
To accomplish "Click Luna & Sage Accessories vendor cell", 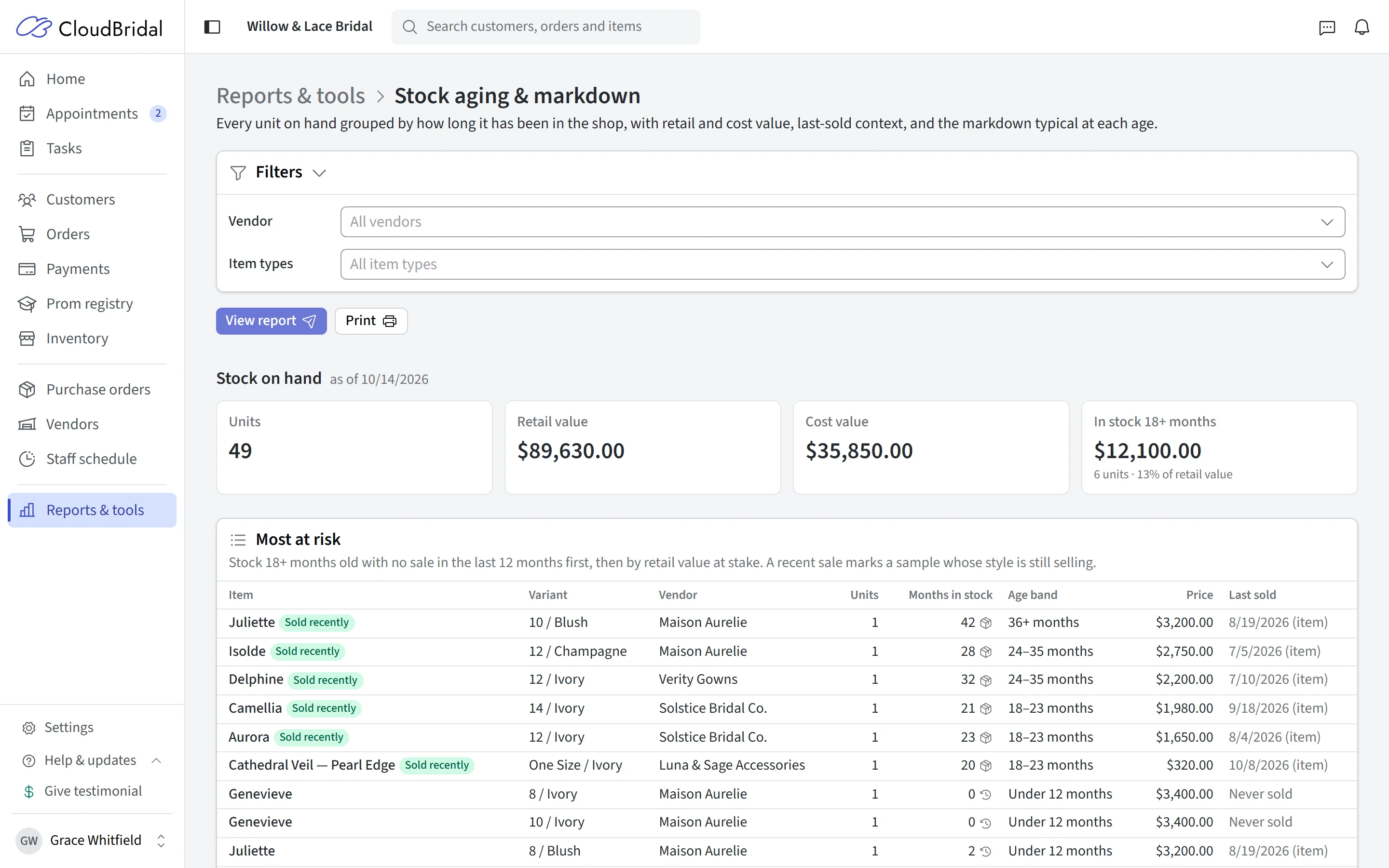I will click(x=732, y=765).
